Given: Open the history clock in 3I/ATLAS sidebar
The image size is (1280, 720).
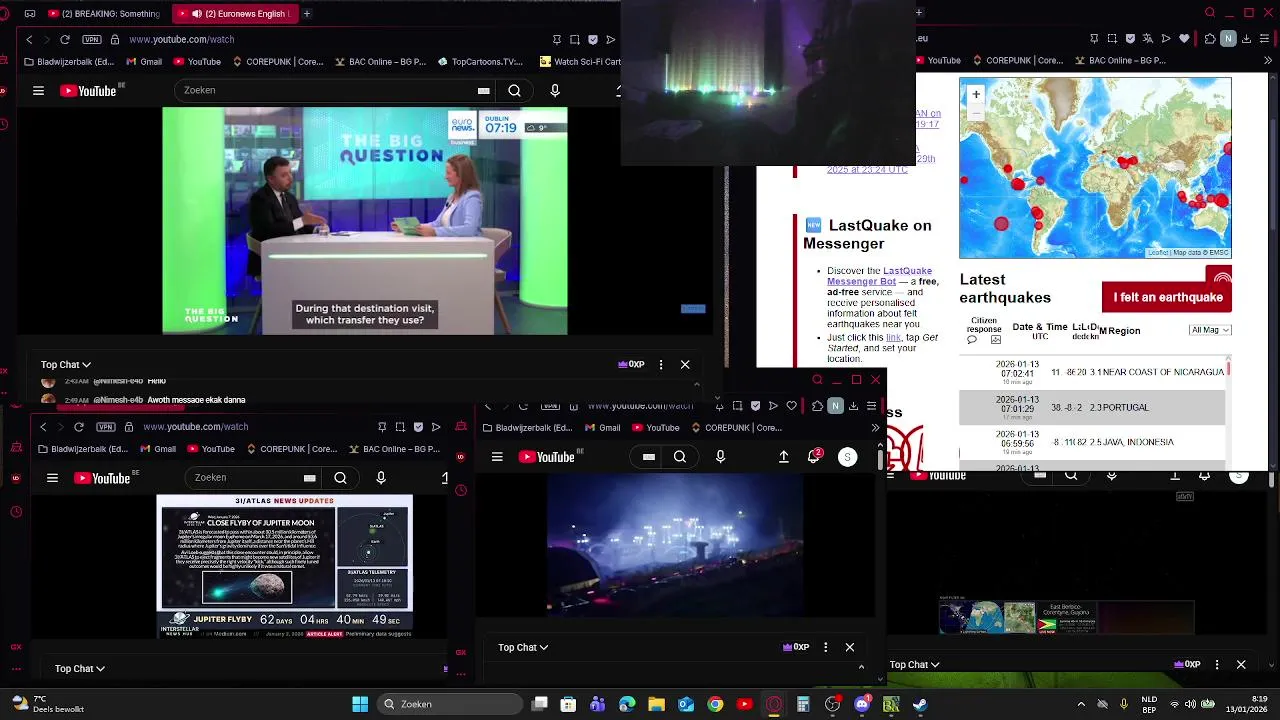Looking at the screenshot, I should point(16,512).
